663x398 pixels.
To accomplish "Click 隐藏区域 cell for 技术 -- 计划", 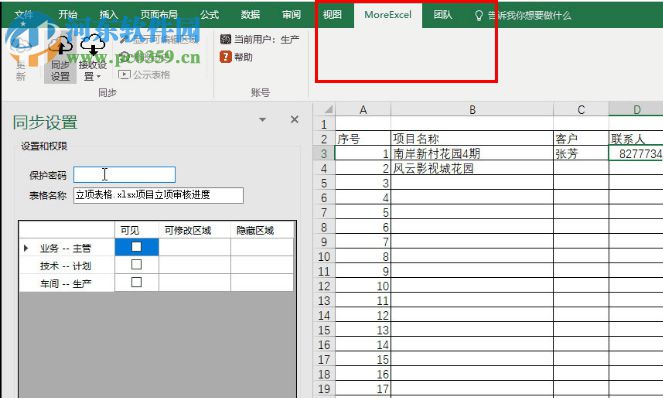I will click(x=262, y=265).
